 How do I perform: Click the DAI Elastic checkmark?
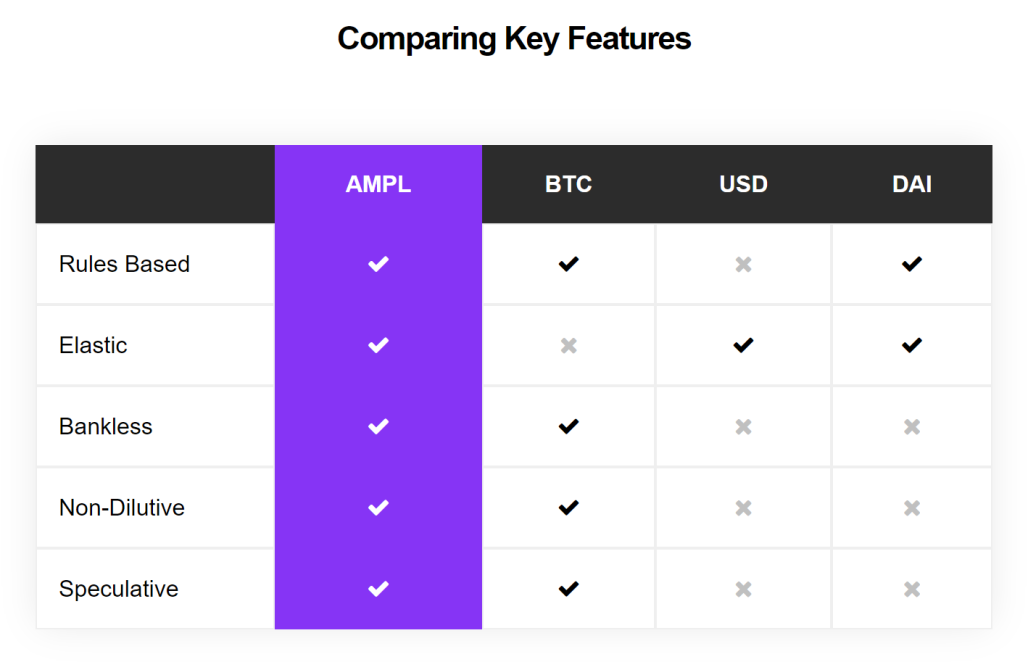[911, 345]
